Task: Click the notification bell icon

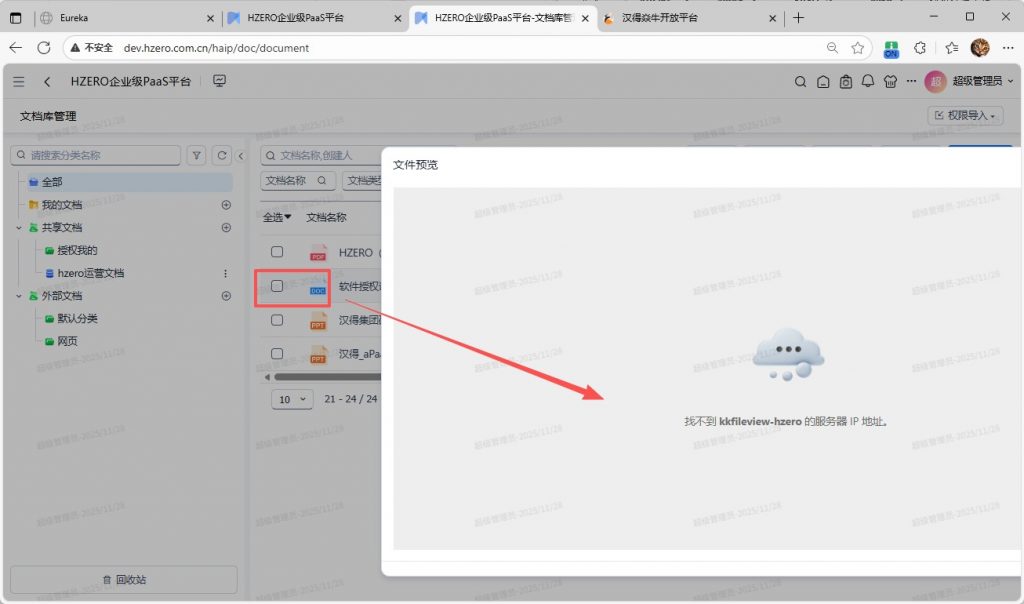Action: click(868, 82)
